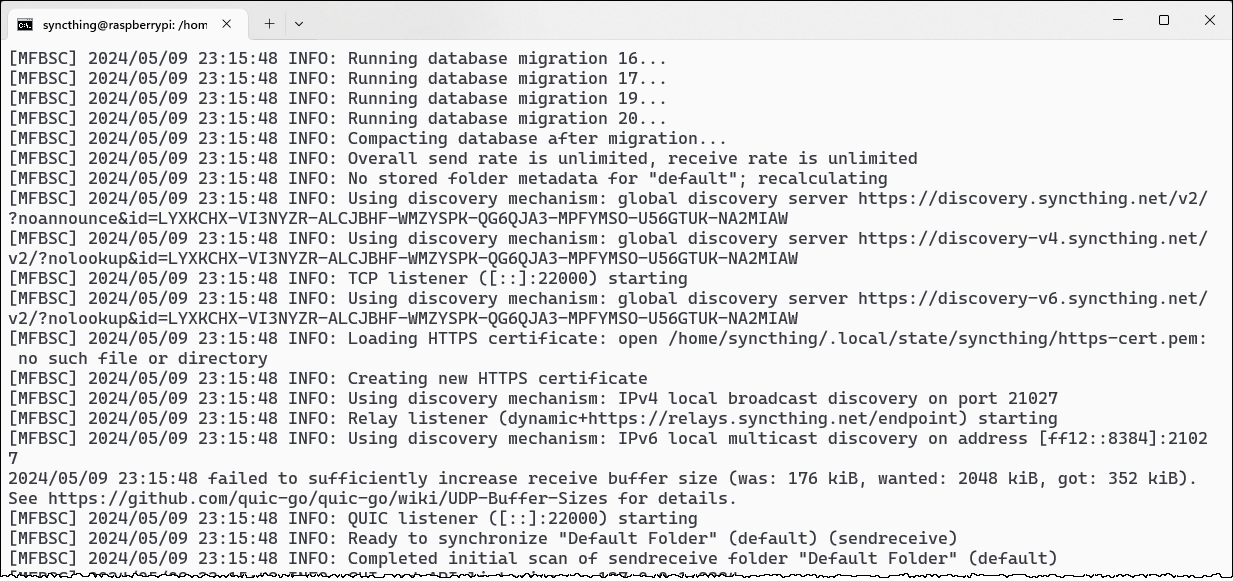Screen dimensions: 1233x581
Task: Click the 'Running database migration 17...' line
Action: click(x=337, y=78)
